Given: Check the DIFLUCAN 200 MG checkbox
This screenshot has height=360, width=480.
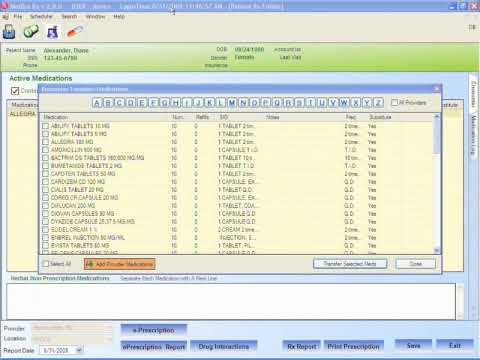Looking at the screenshot, I should pyautogui.click(x=46, y=206).
